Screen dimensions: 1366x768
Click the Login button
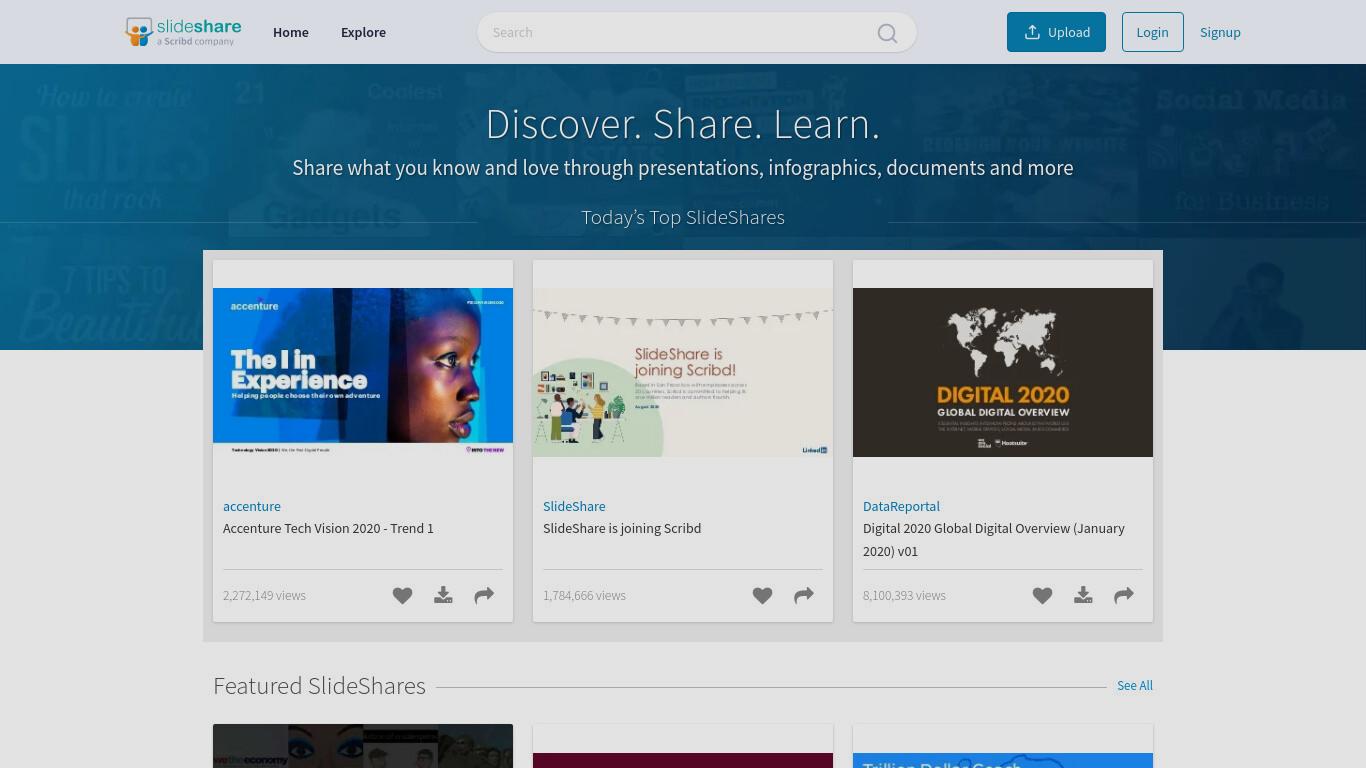(1152, 32)
